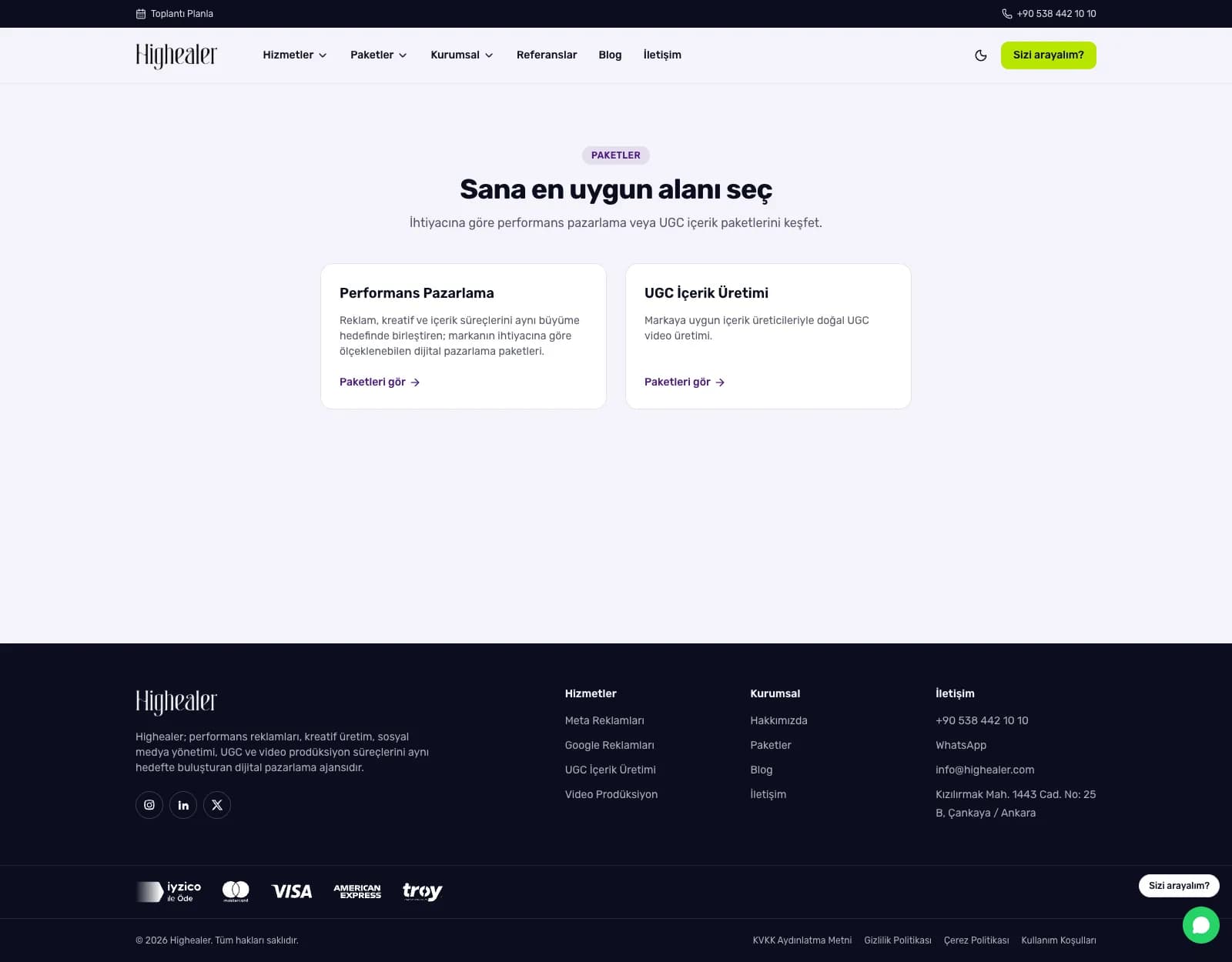Open İletişim in the header navigation
The width and height of the screenshot is (1232, 962).
[662, 55]
